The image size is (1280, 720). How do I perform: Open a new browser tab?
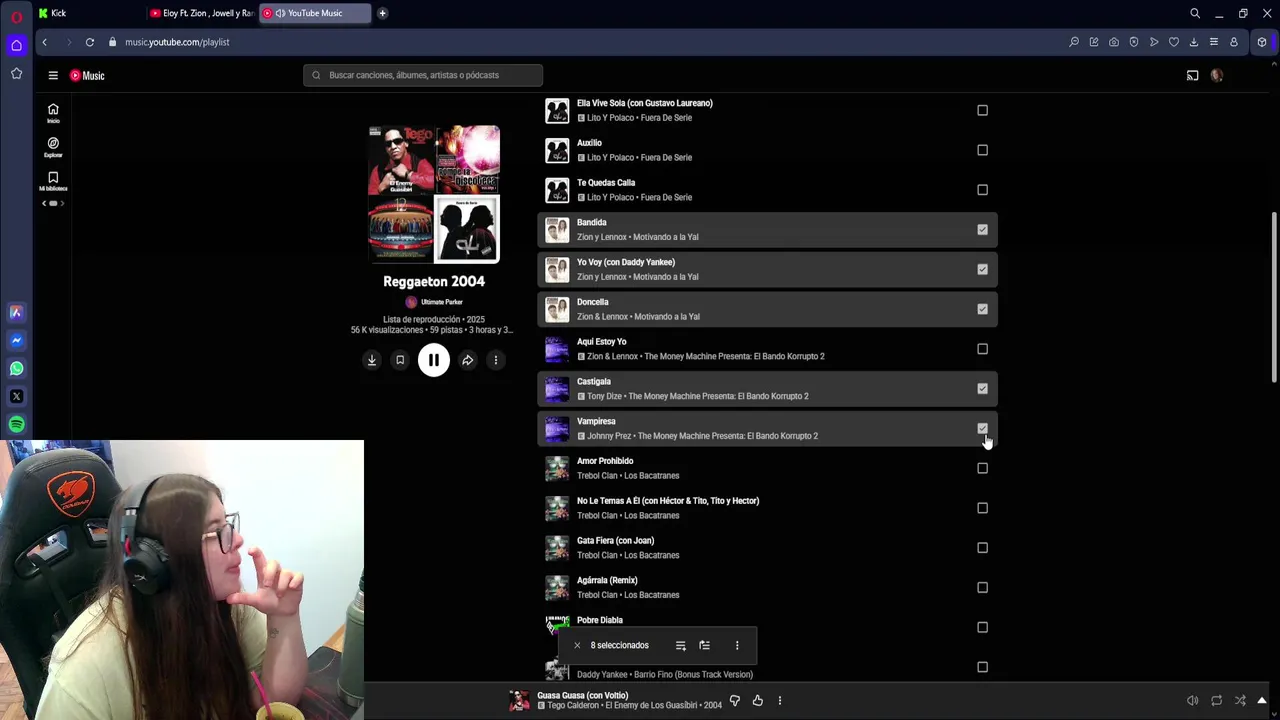tap(382, 13)
